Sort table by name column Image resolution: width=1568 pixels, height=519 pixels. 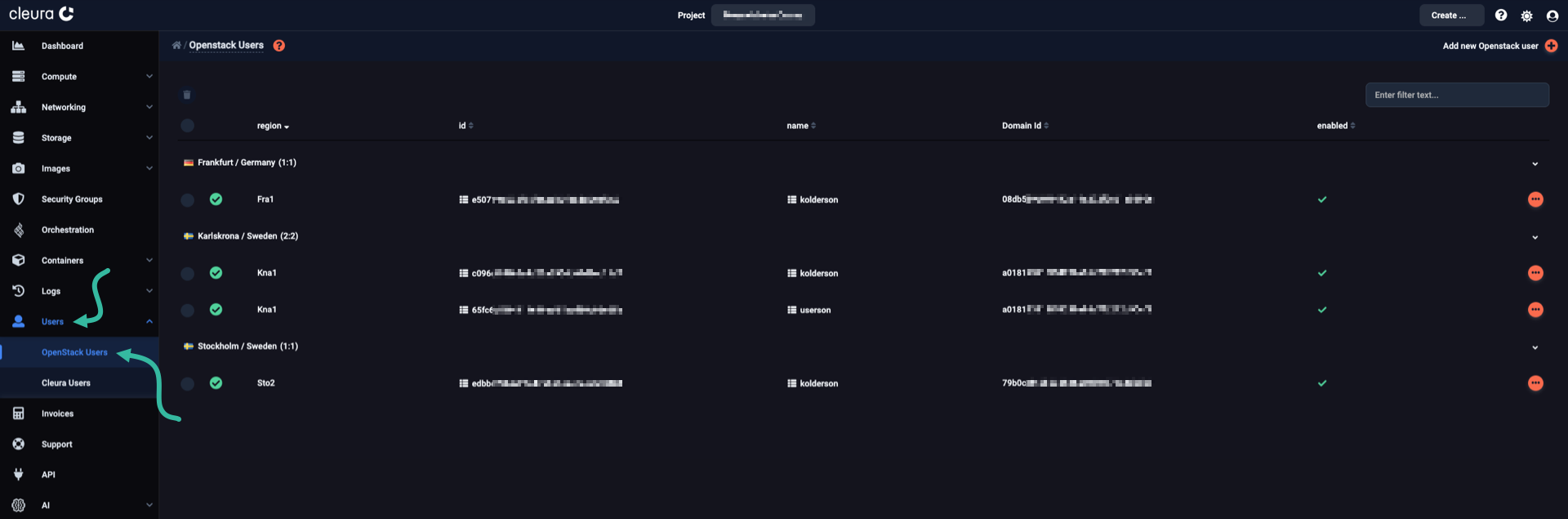[x=800, y=126]
